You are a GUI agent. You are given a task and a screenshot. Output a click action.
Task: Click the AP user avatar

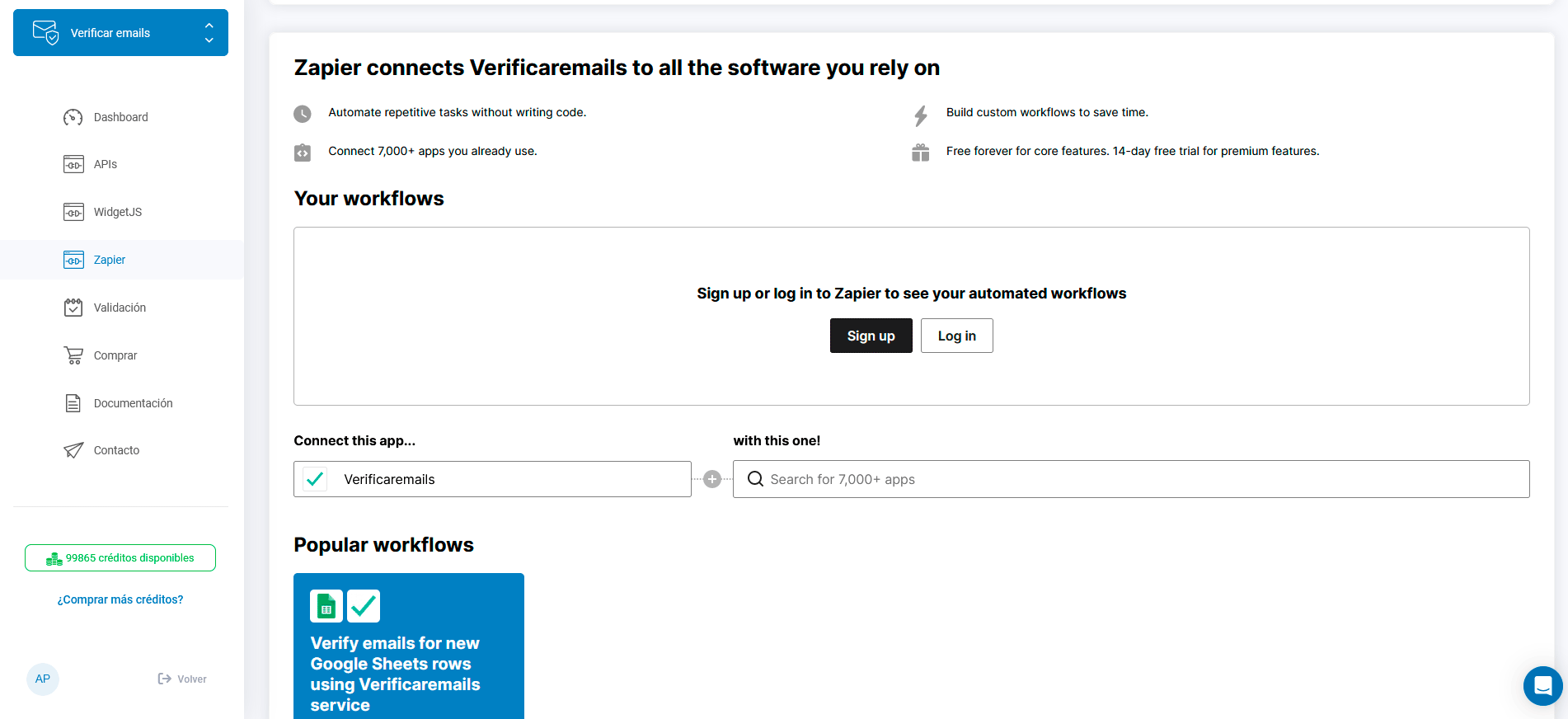(x=43, y=679)
